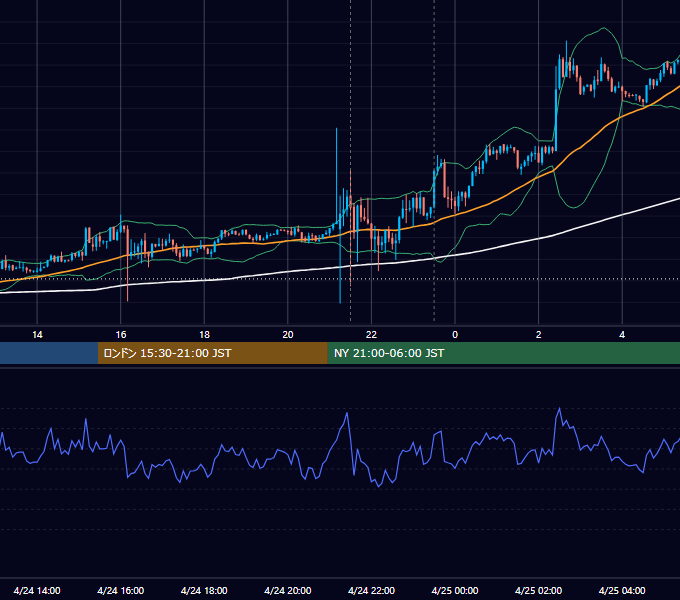Click the London 15:30-21:00 JST session bar
Viewport: 680px width, 600px height.
(212, 353)
